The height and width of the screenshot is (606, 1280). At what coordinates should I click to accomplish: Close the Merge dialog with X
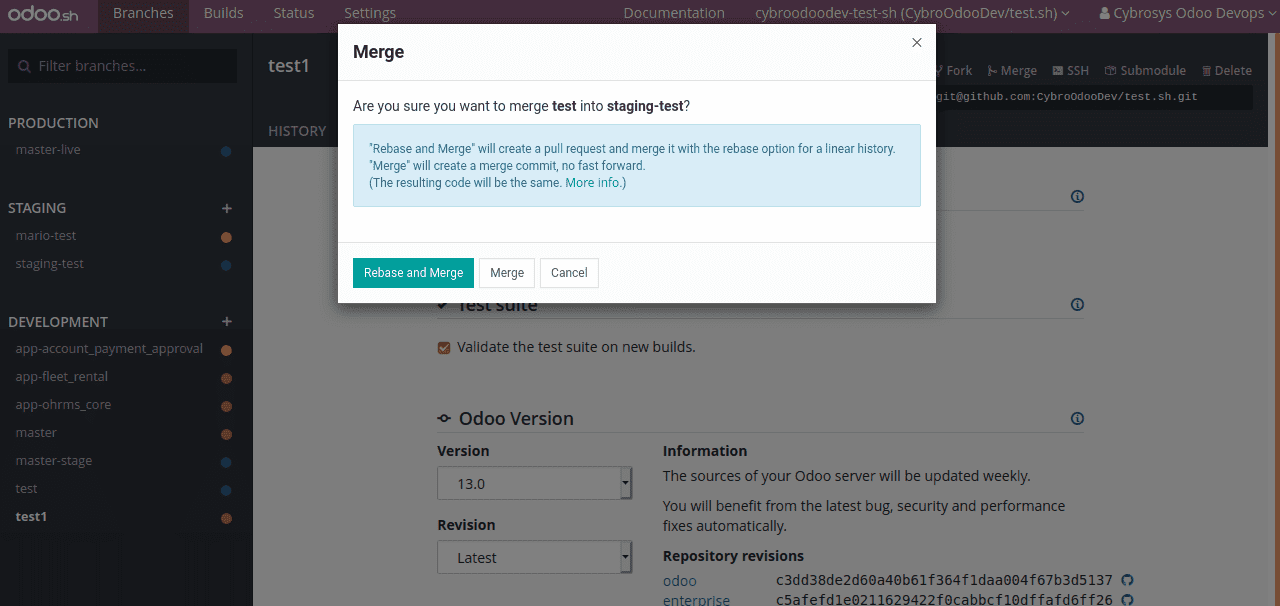[x=917, y=42]
